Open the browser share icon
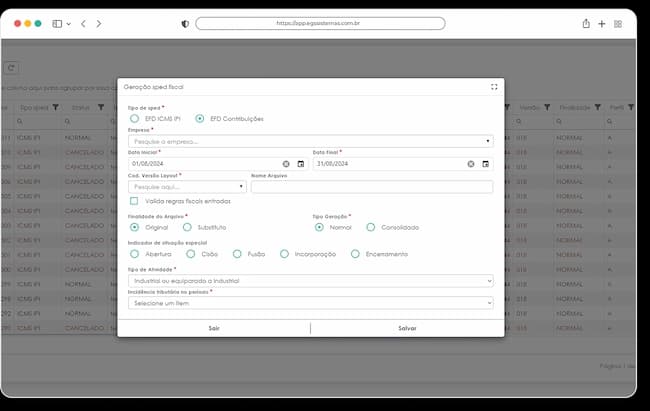650x411 pixels. tap(586, 24)
